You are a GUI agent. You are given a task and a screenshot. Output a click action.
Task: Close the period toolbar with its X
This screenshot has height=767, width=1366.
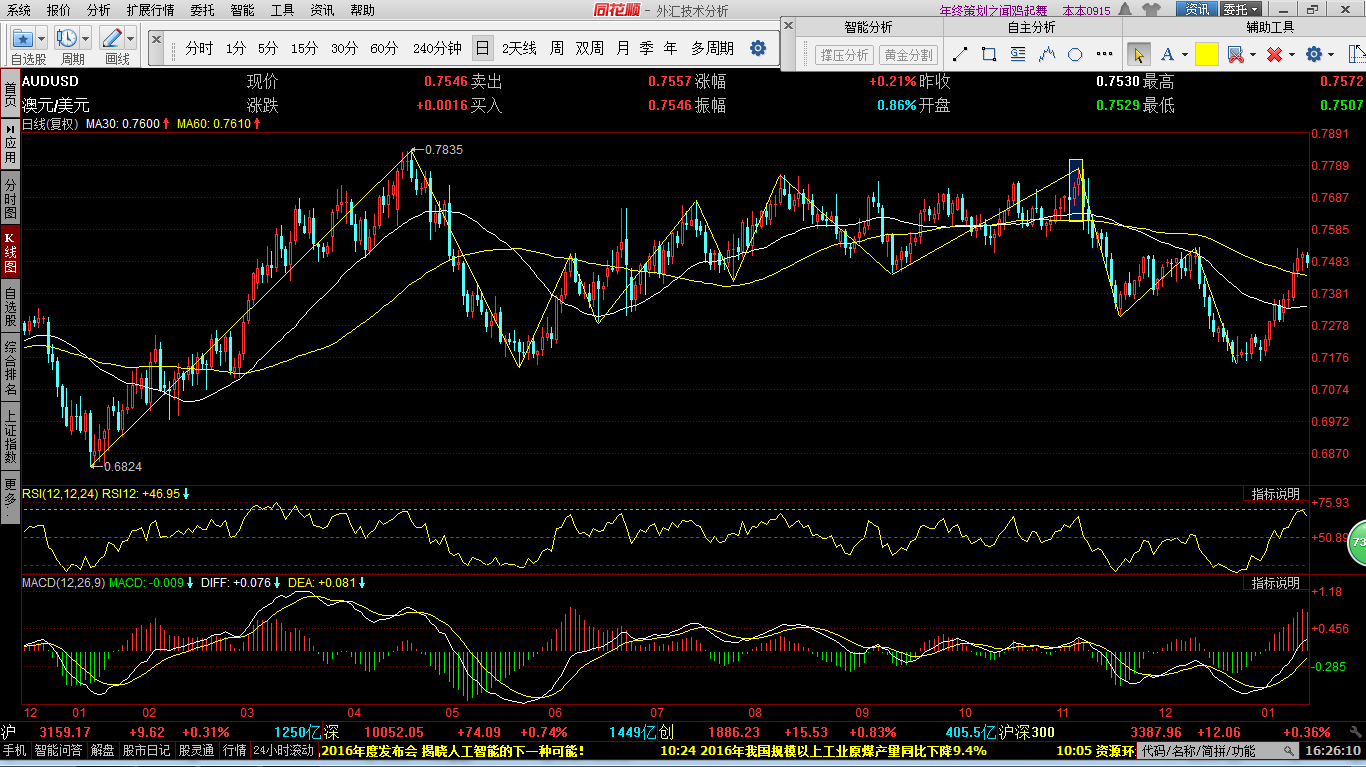click(x=155, y=37)
